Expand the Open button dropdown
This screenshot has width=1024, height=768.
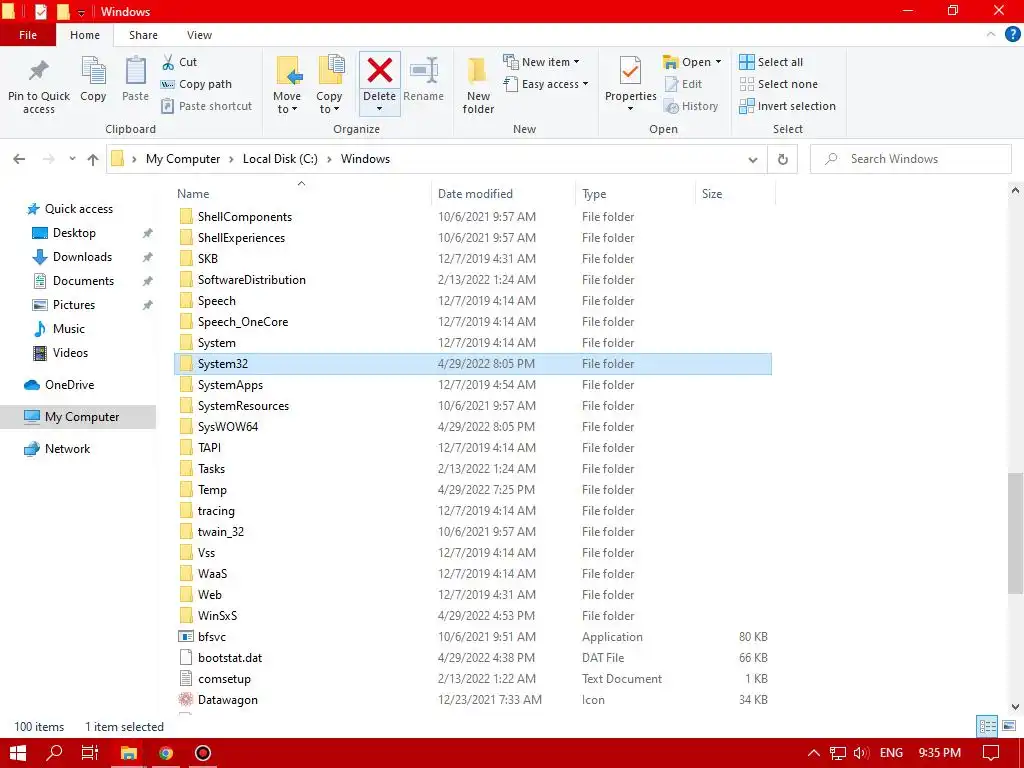(718, 62)
